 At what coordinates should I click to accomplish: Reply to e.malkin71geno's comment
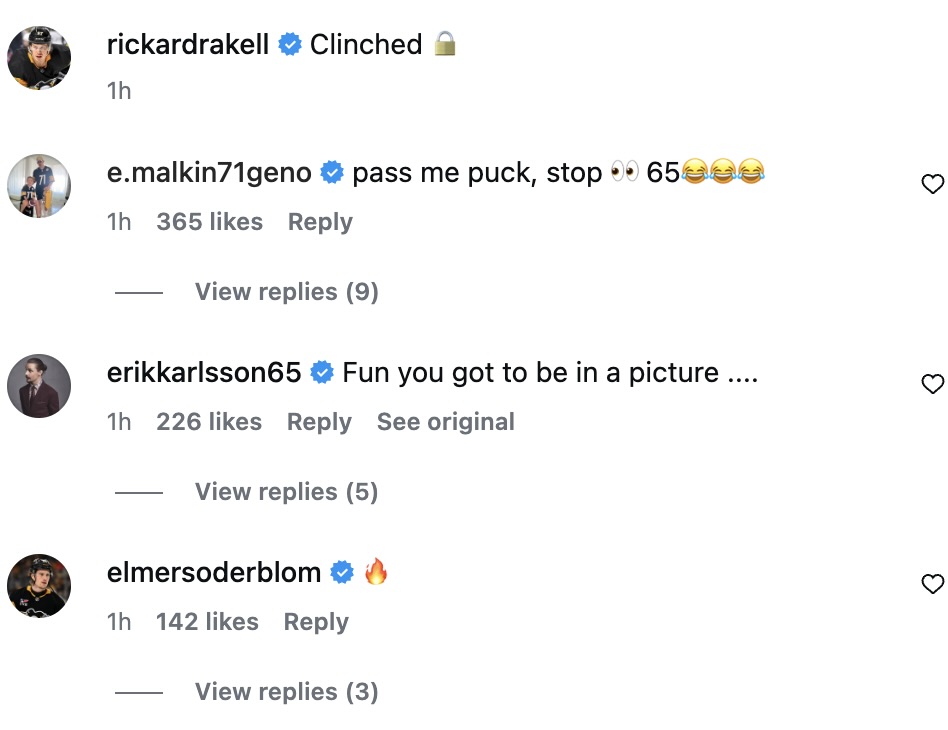320,222
